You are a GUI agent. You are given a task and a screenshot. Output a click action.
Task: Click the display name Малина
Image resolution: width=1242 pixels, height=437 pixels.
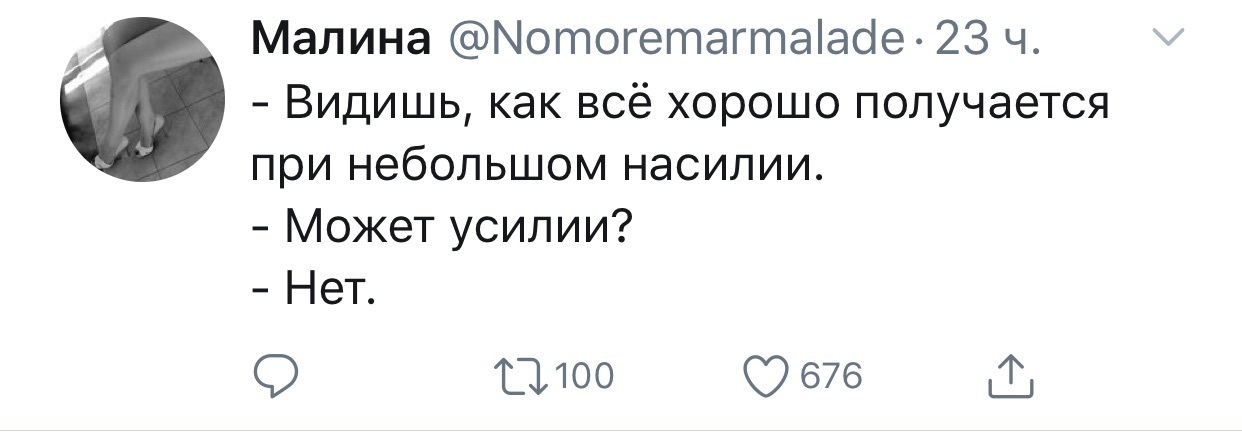click(341, 43)
